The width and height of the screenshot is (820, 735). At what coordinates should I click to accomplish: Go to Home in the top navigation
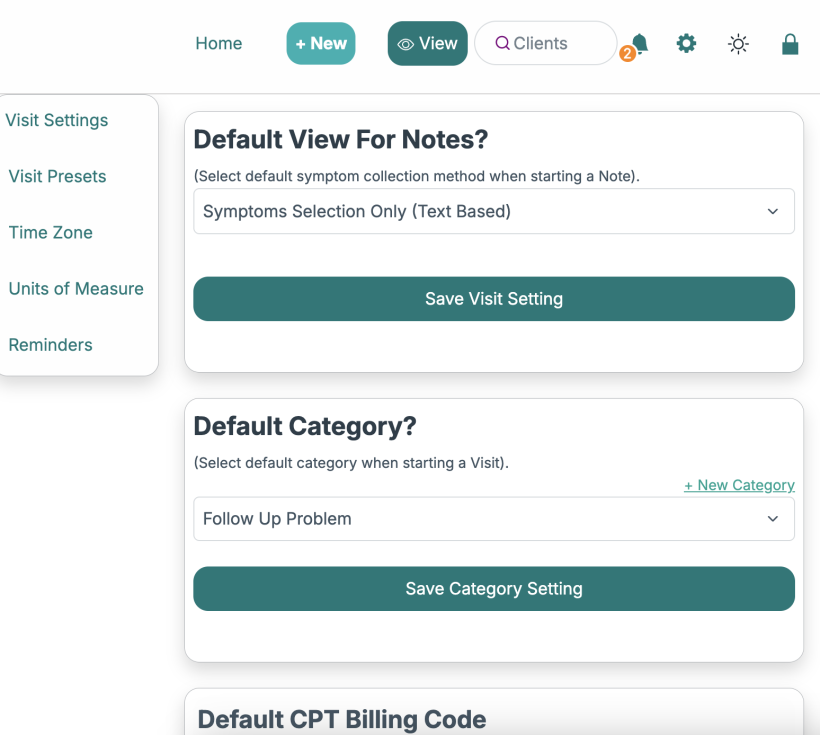click(x=219, y=43)
